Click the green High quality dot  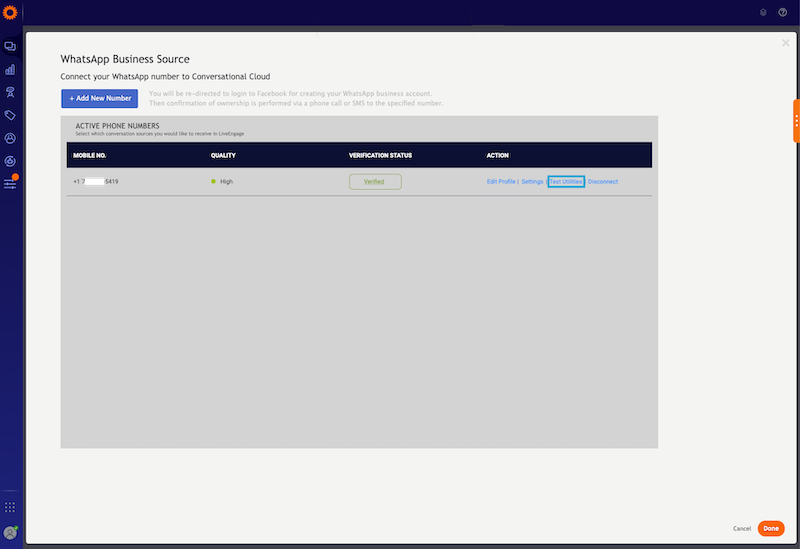pos(213,181)
